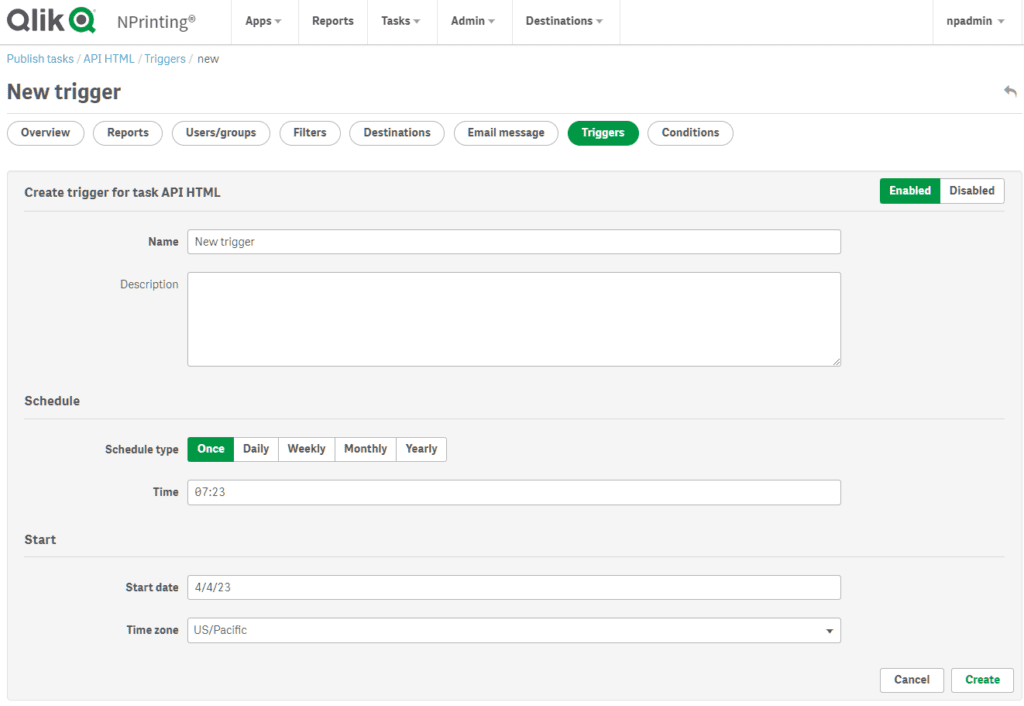This screenshot has width=1024, height=706.
Task: Click the description textarea resize handle
Action: (x=836, y=361)
